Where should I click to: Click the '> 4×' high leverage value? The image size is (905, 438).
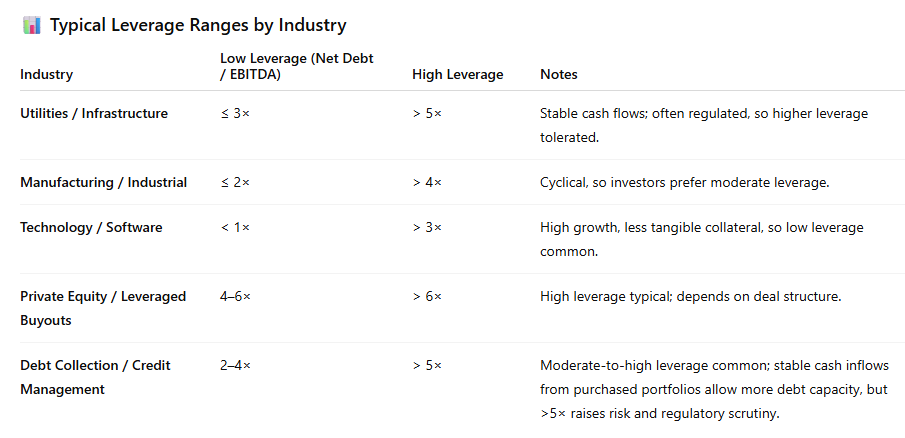click(426, 183)
